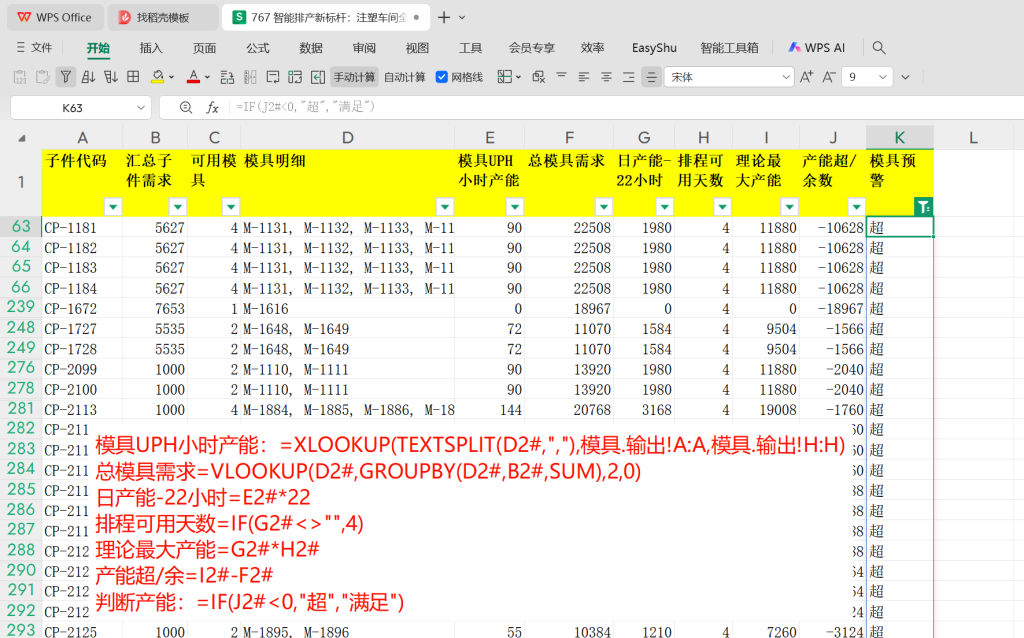Switch to the 找稻壳模板 tab
Image resolution: width=1024 pixels, height=638 pixels.
(163, 18)
